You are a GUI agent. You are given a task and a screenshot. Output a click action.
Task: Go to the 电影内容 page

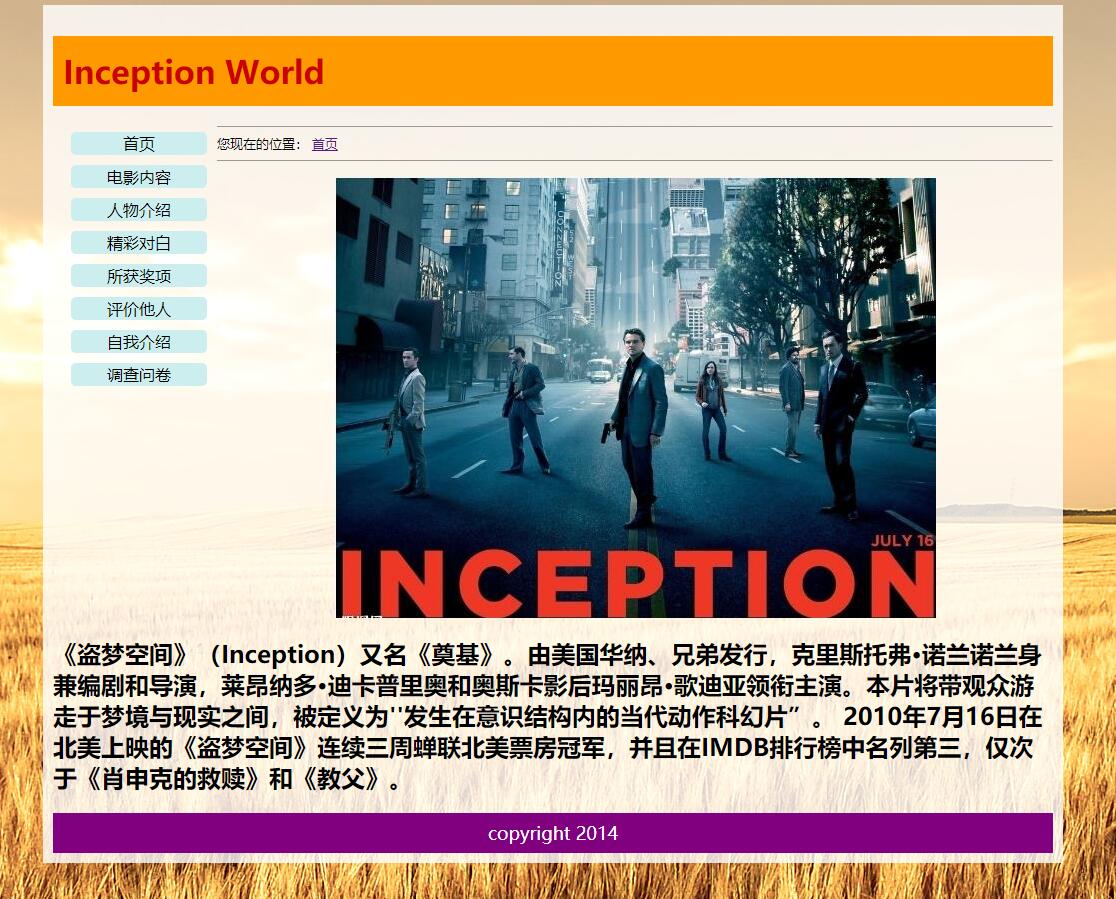139,177
